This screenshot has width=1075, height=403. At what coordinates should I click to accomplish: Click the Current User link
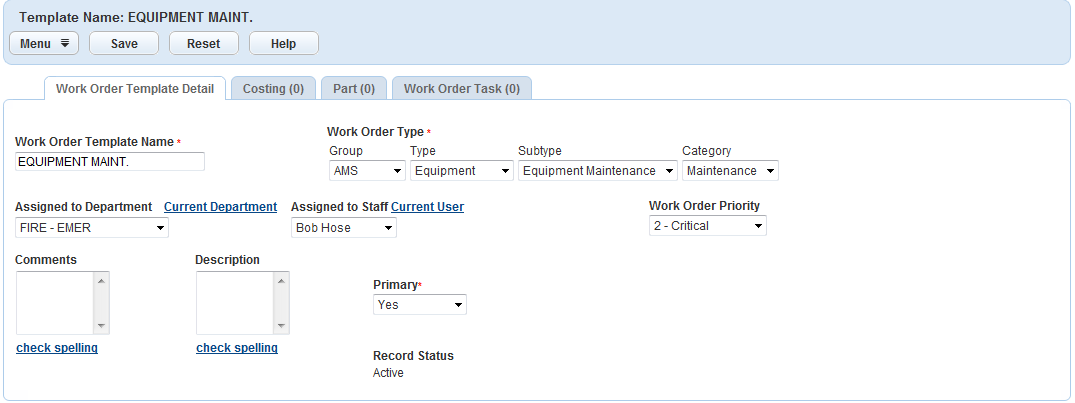(427, 207)
